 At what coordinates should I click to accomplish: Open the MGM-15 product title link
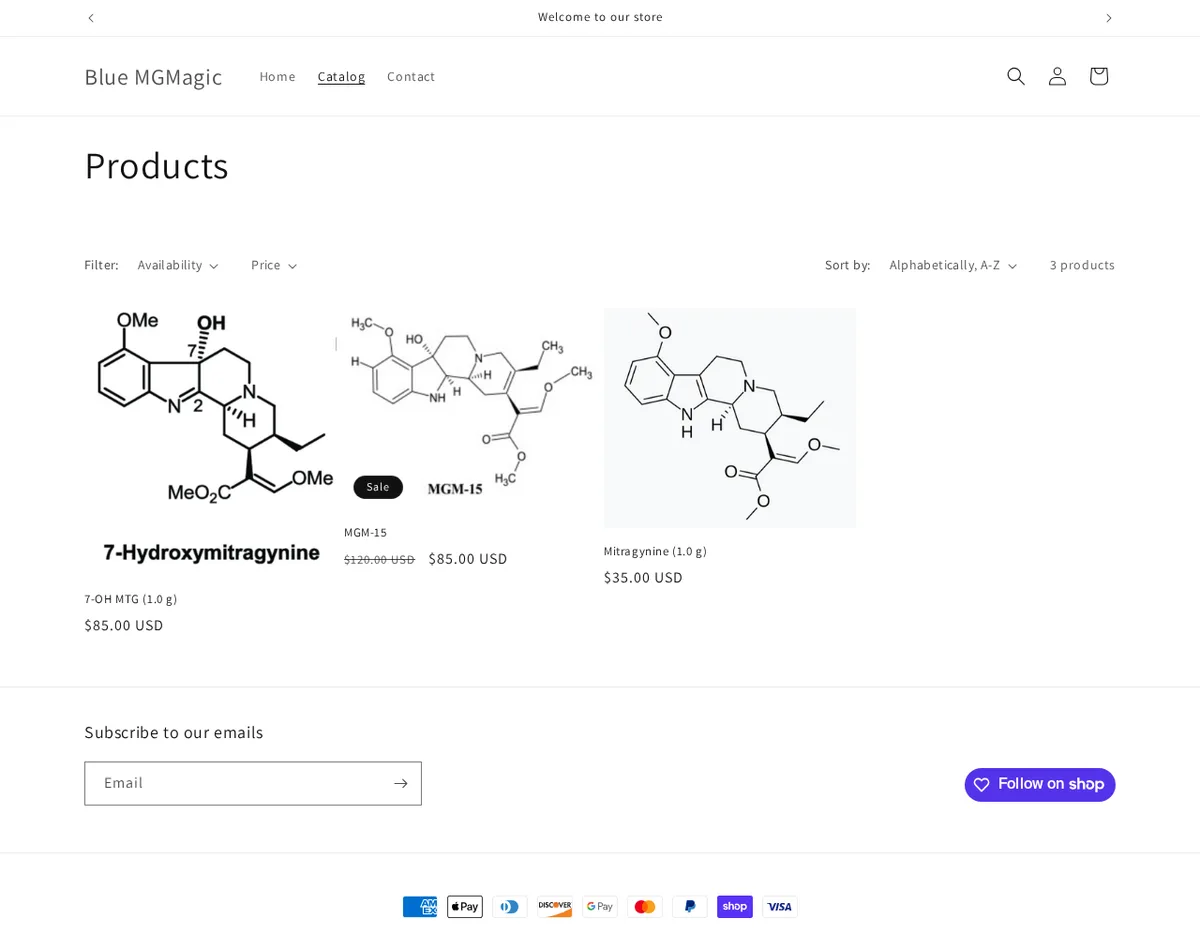(x=365, y=532)
